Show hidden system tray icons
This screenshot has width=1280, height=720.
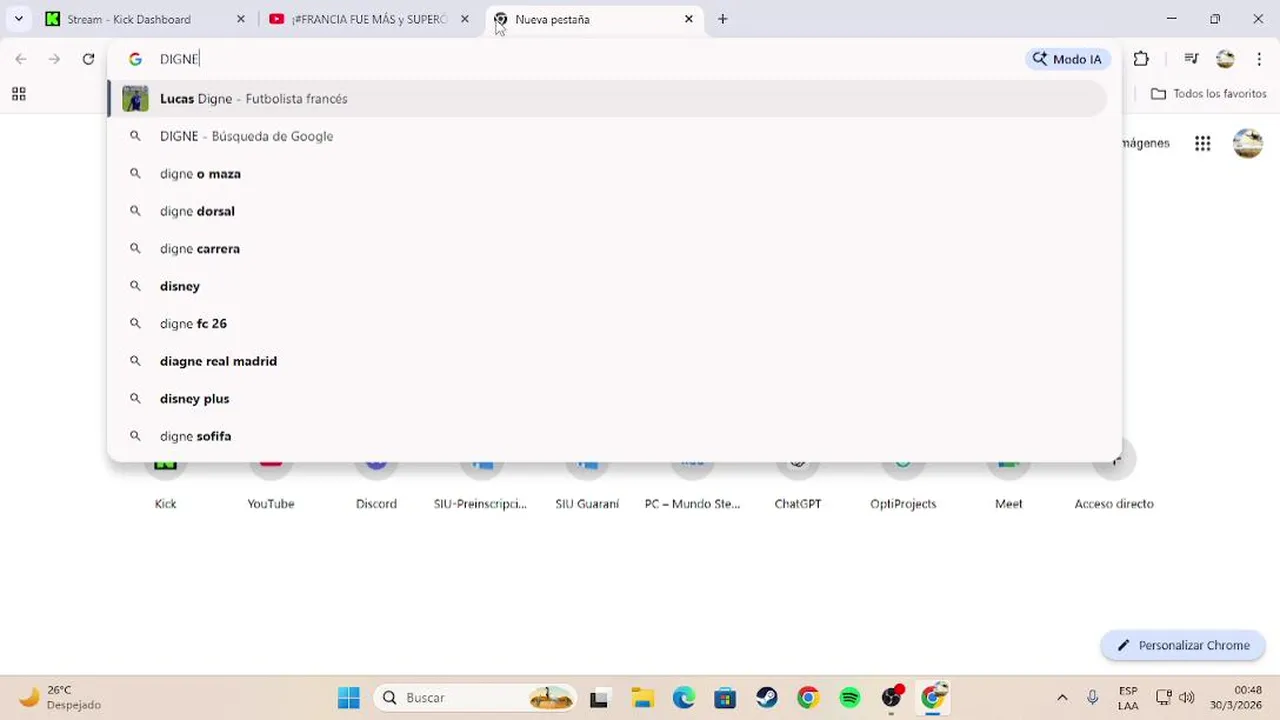coord(1062,698)
